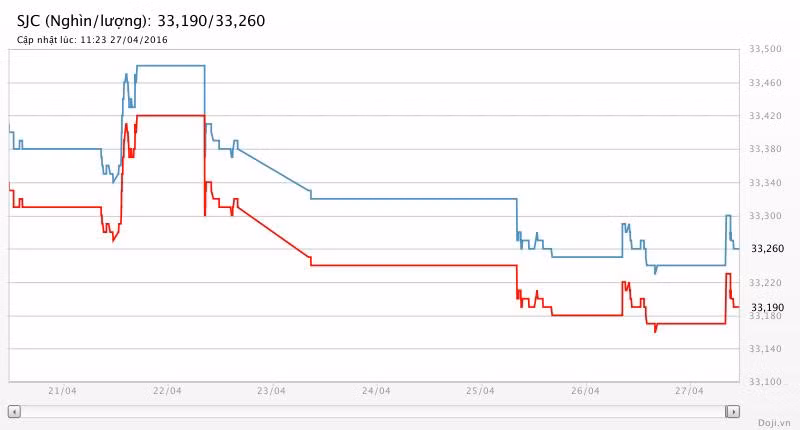
Task: Click the SJC chart title text
Action: coord(141,20)
